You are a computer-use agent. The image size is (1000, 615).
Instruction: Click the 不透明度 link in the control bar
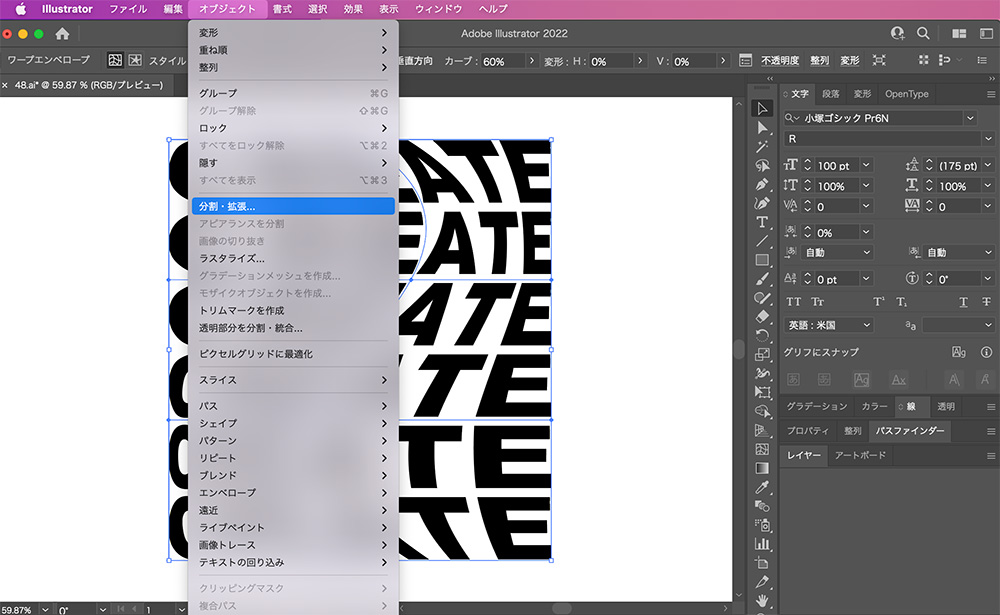tap(779, 61)
